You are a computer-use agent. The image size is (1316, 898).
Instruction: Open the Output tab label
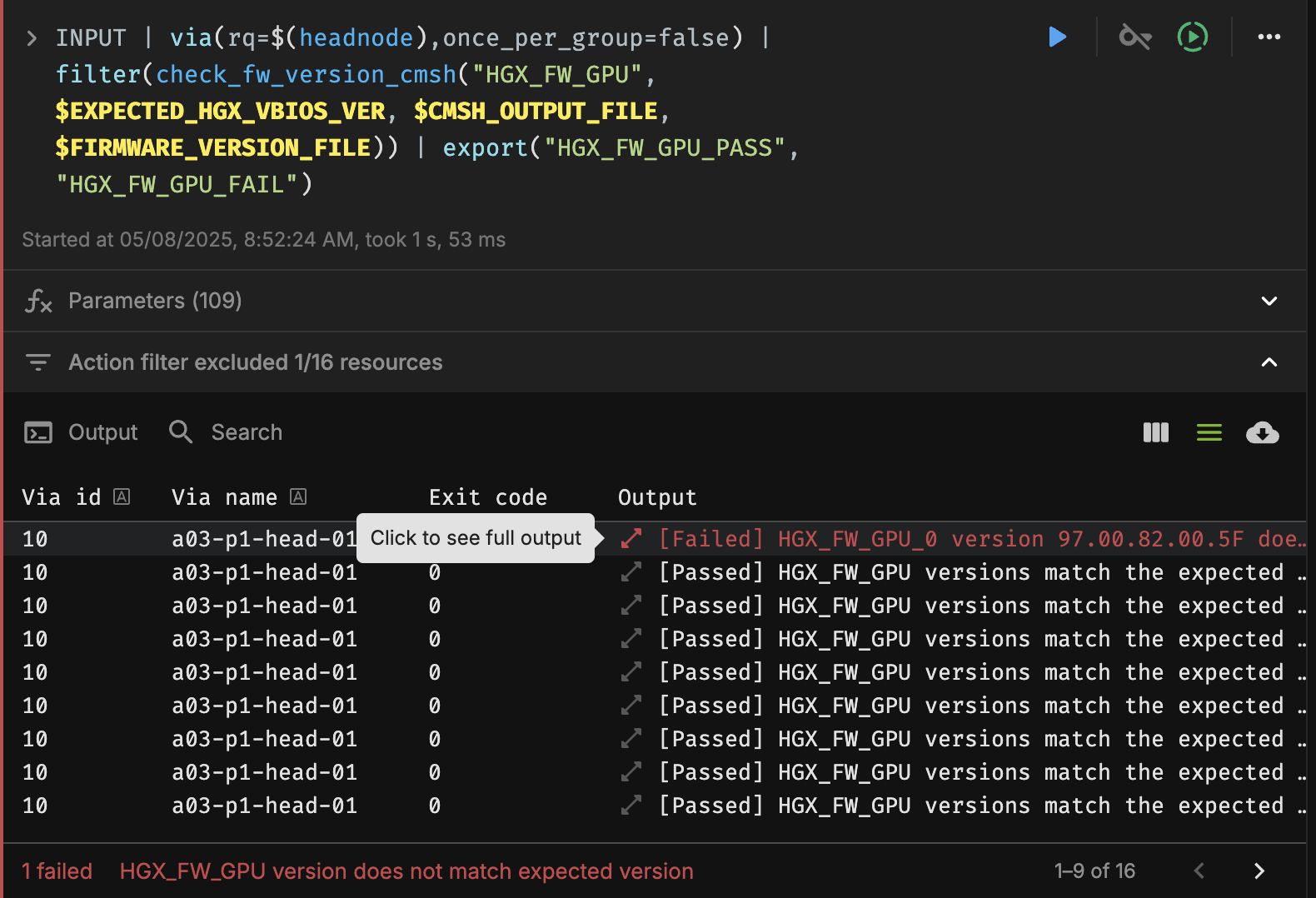click(103, 432)
